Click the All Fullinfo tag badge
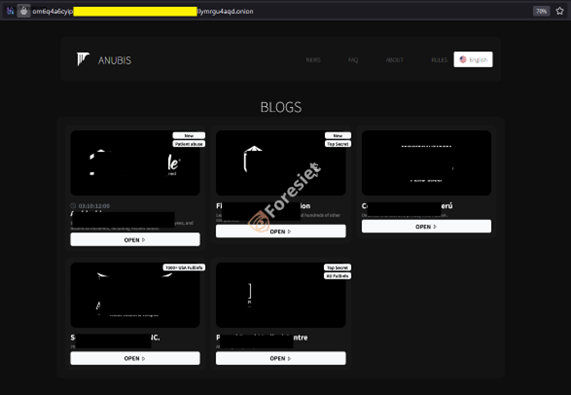The image size is (571, 395). [x=338, y=276]
